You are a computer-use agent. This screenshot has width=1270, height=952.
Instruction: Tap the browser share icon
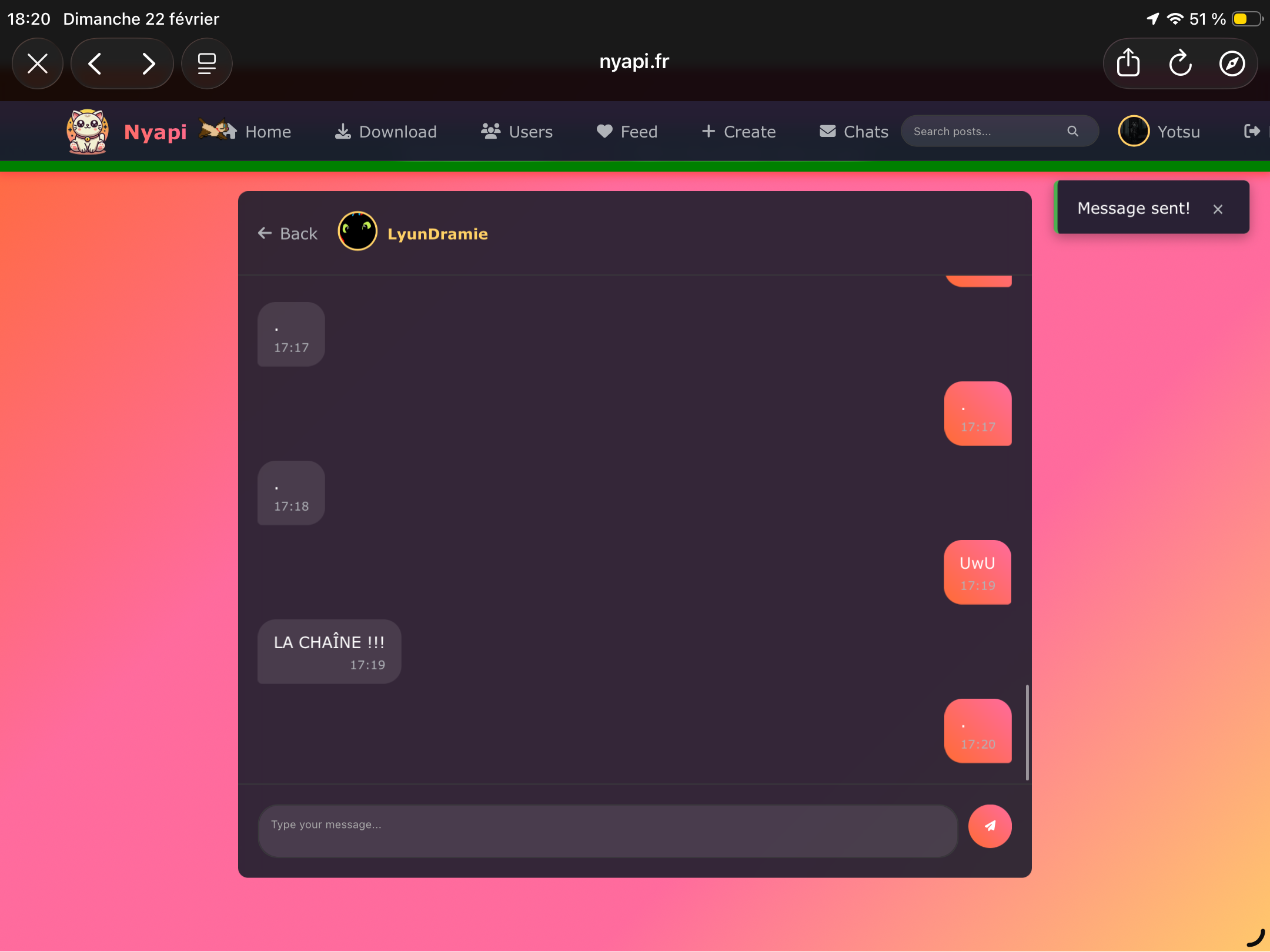pos(1128,63)
